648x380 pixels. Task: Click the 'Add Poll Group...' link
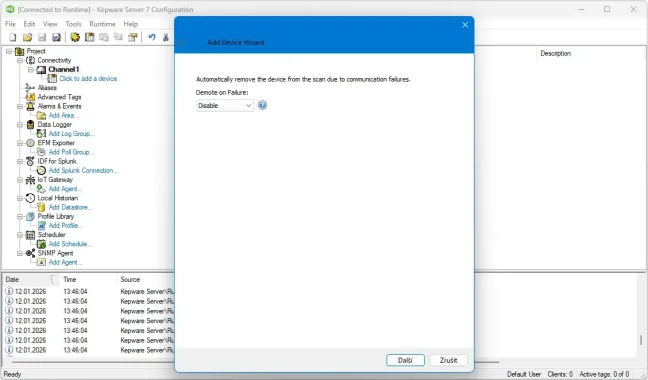tap(71, 152)
